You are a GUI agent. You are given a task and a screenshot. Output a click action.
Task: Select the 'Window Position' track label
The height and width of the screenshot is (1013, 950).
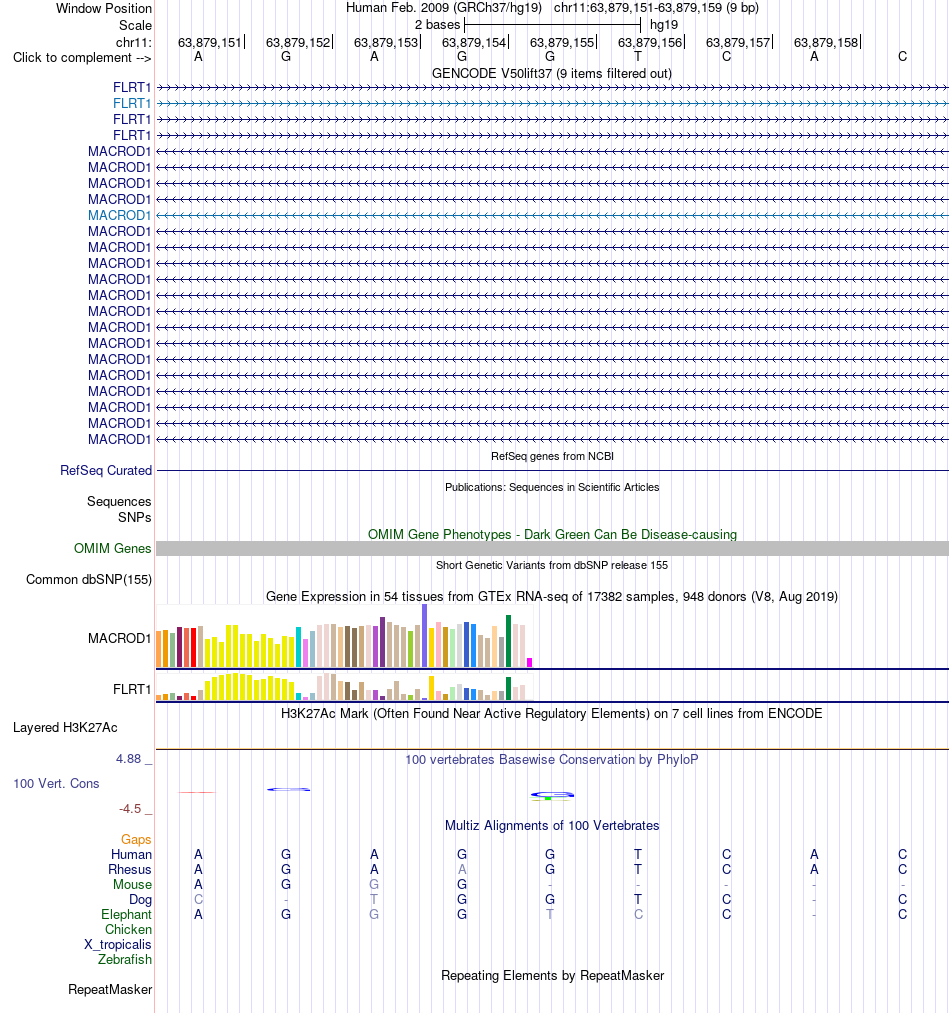click(x=104, y=8)
